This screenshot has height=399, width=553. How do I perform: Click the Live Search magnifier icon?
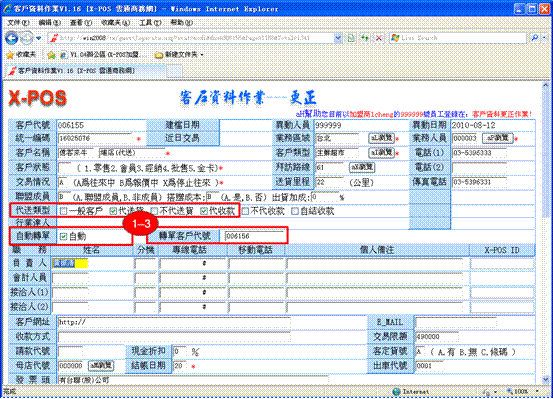[x=535, y=37]
